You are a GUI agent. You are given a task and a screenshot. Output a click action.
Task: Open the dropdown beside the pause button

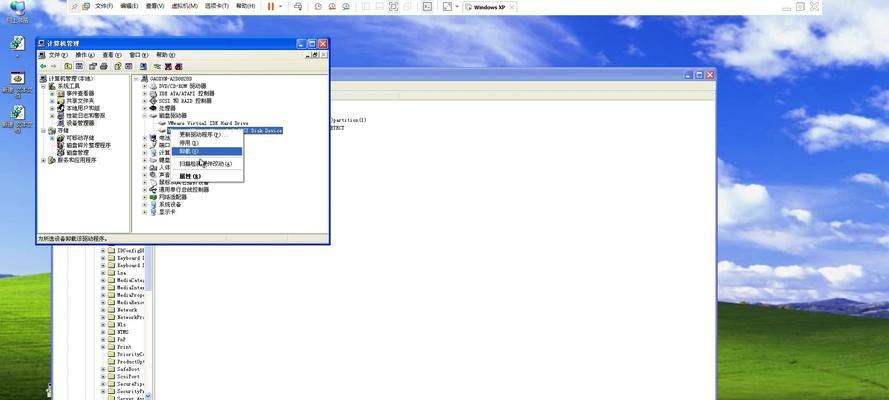(281, 6)
